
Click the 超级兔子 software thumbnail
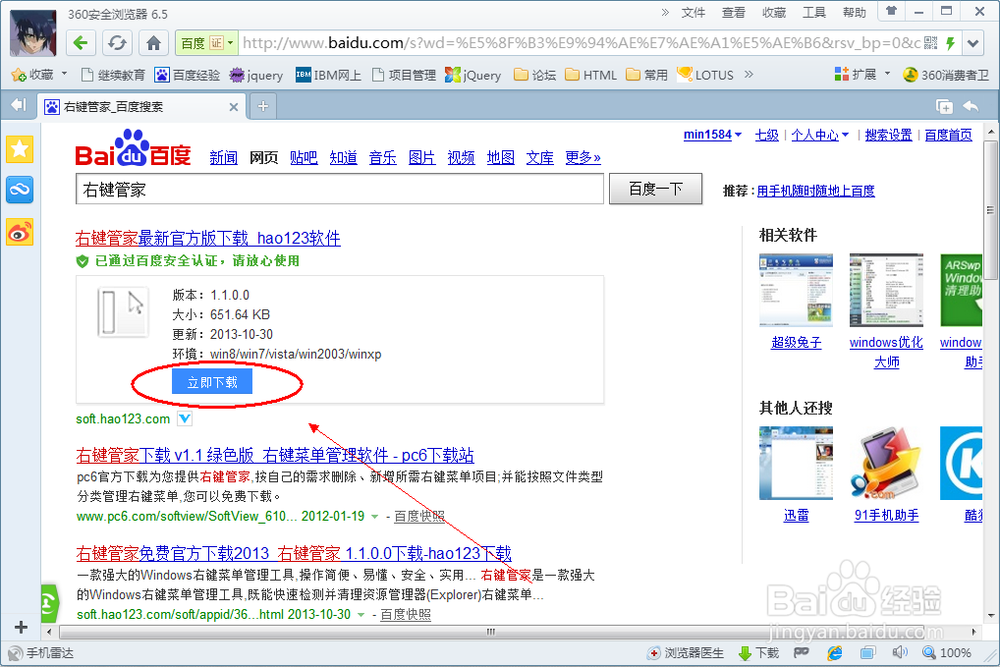[796, 290]
